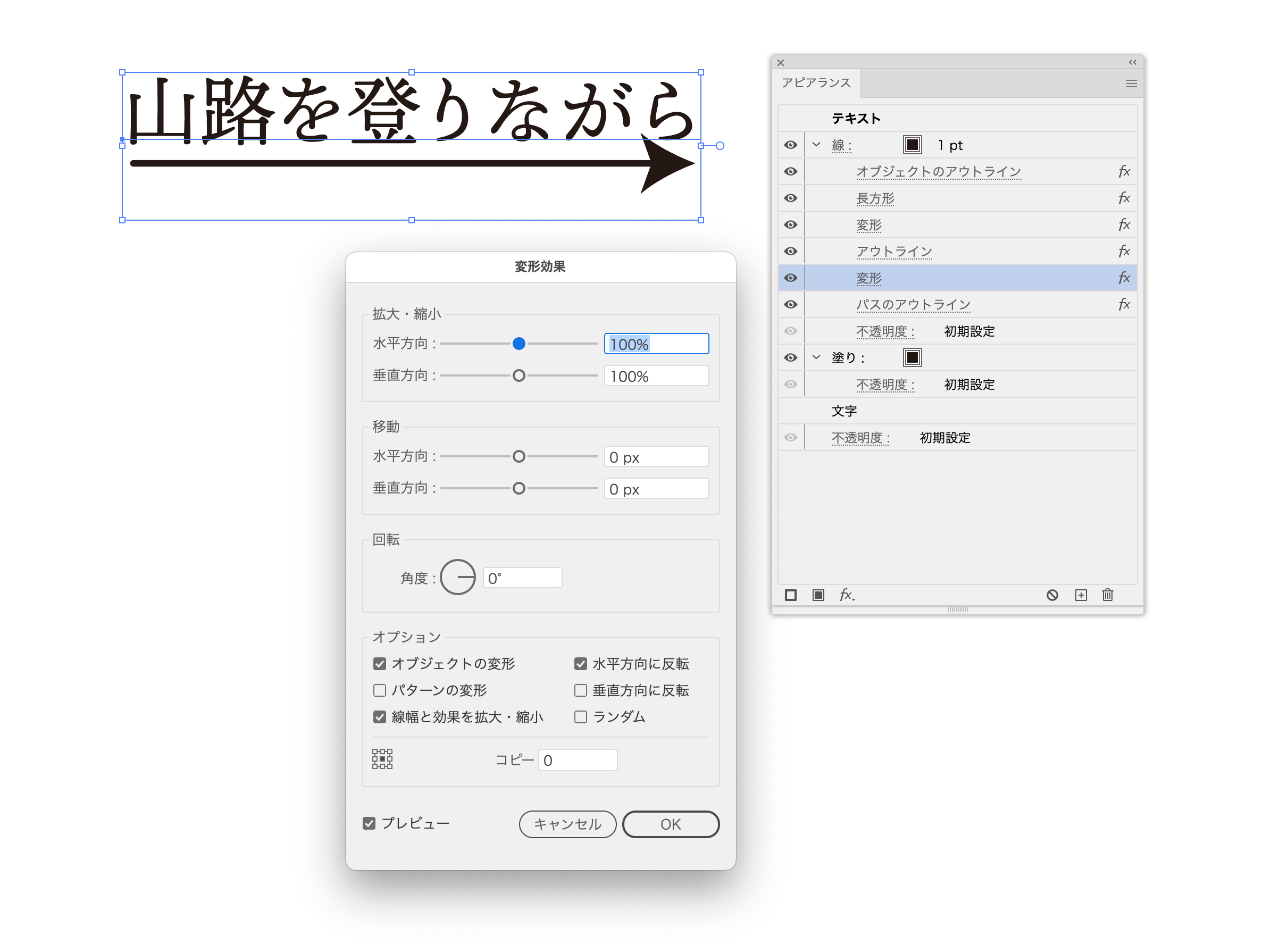Click the テキスト header row

tap(957, 119)
